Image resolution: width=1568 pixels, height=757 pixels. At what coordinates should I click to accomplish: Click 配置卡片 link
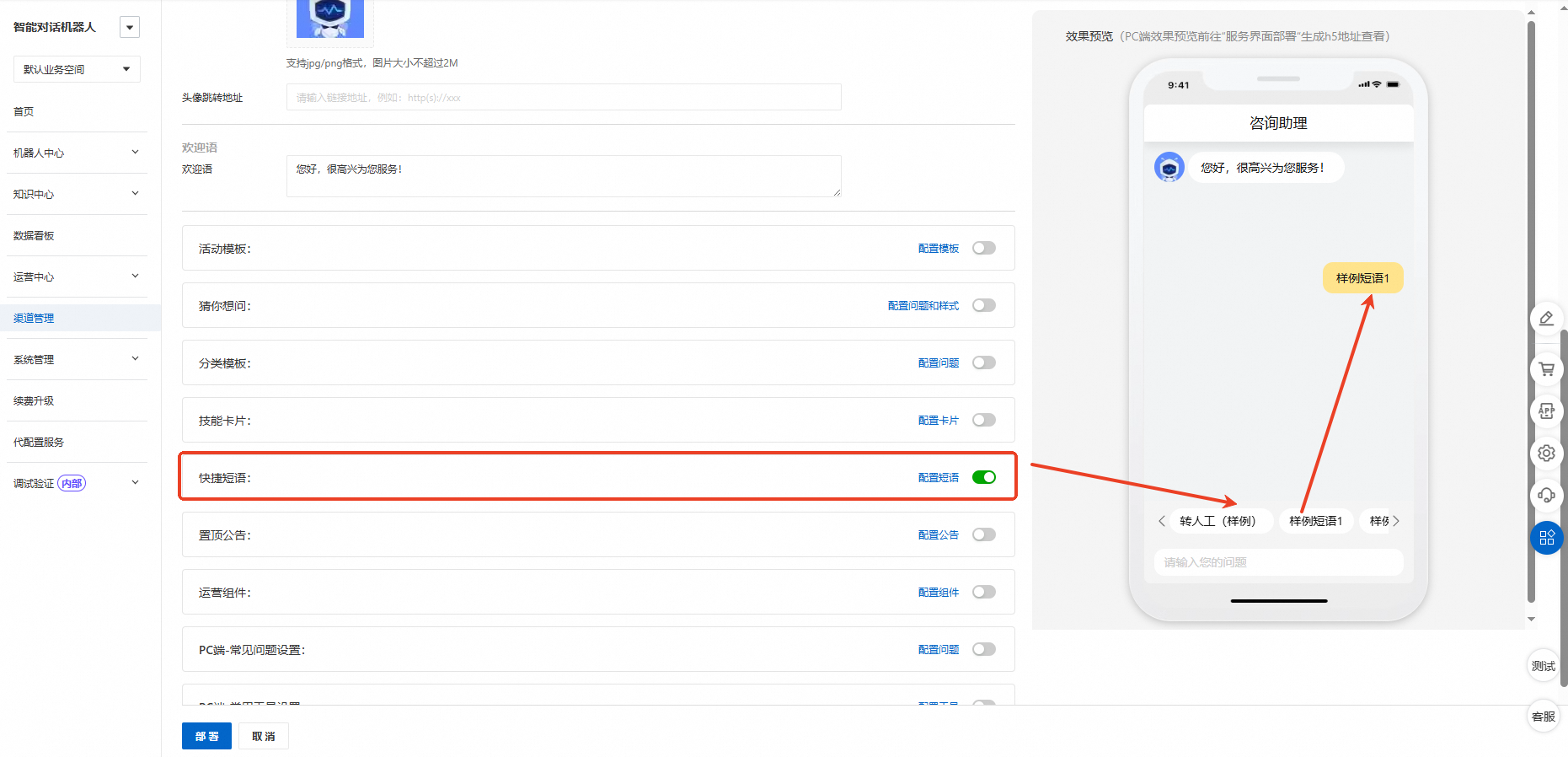pyautogui.click(x=939, y=420)
